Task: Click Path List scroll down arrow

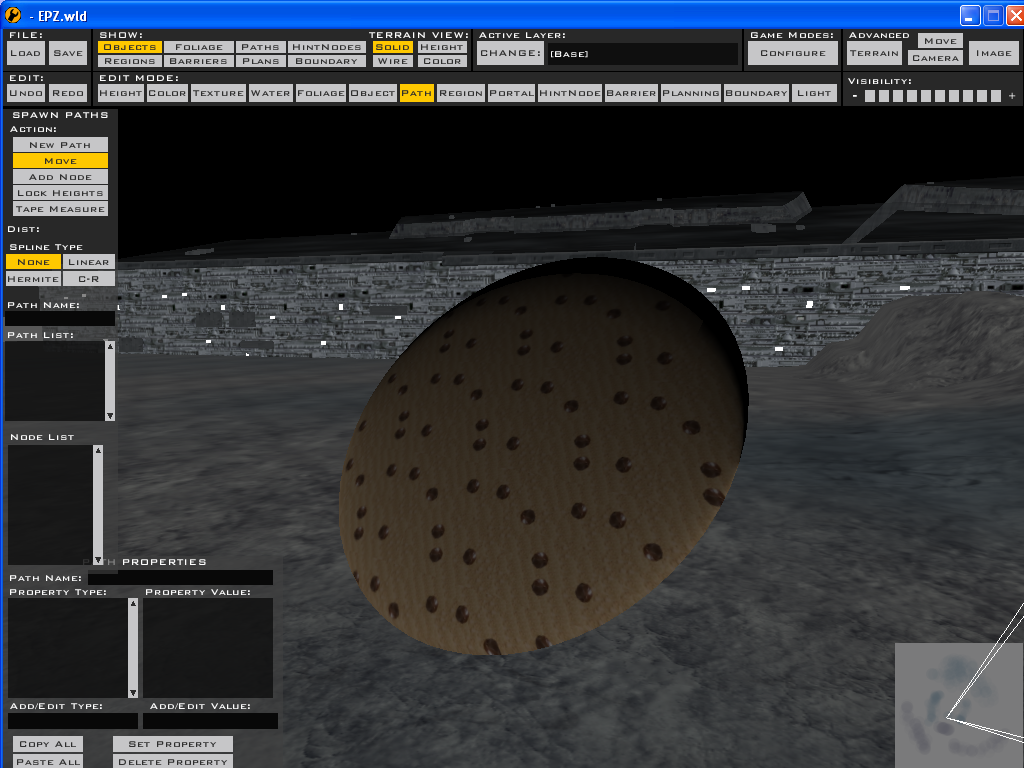Action: 110,416
